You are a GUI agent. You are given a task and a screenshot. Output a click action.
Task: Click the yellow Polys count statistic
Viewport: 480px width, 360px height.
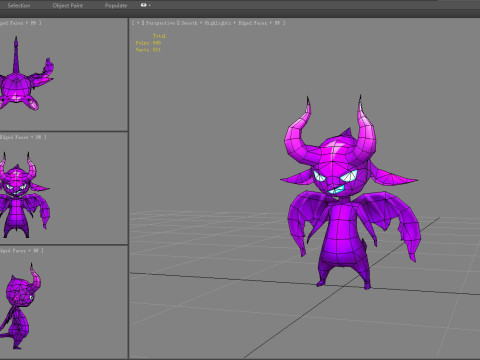coord(148,43)
